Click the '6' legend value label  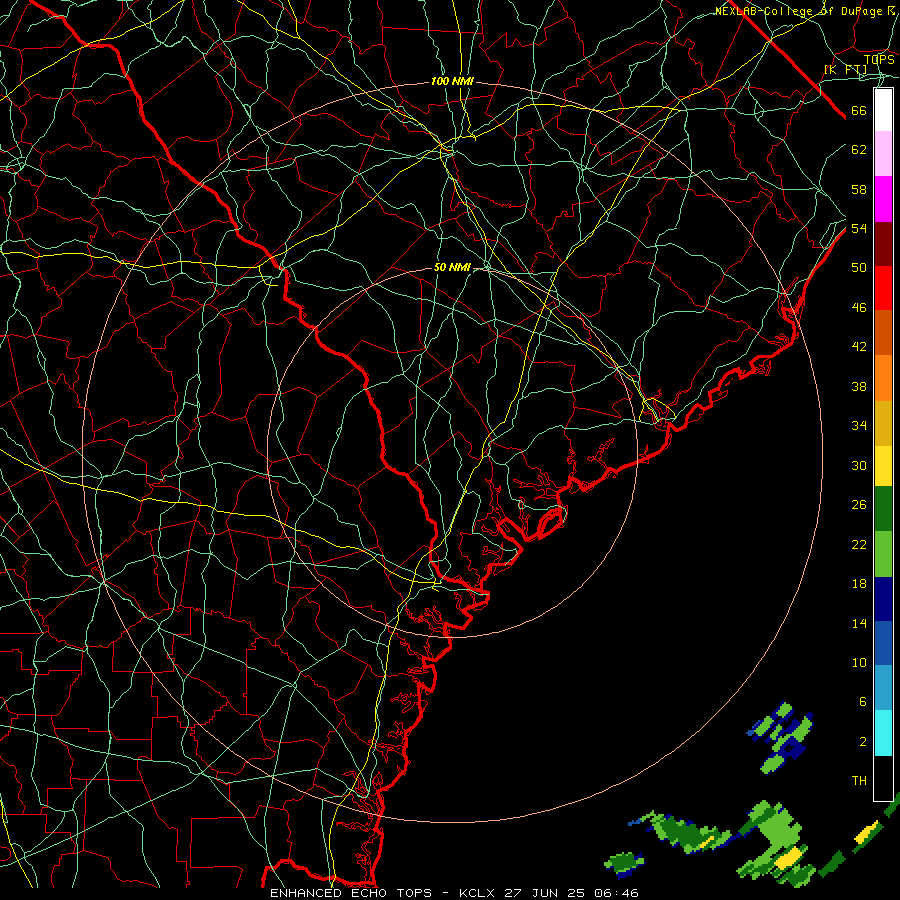pos(863,702)
